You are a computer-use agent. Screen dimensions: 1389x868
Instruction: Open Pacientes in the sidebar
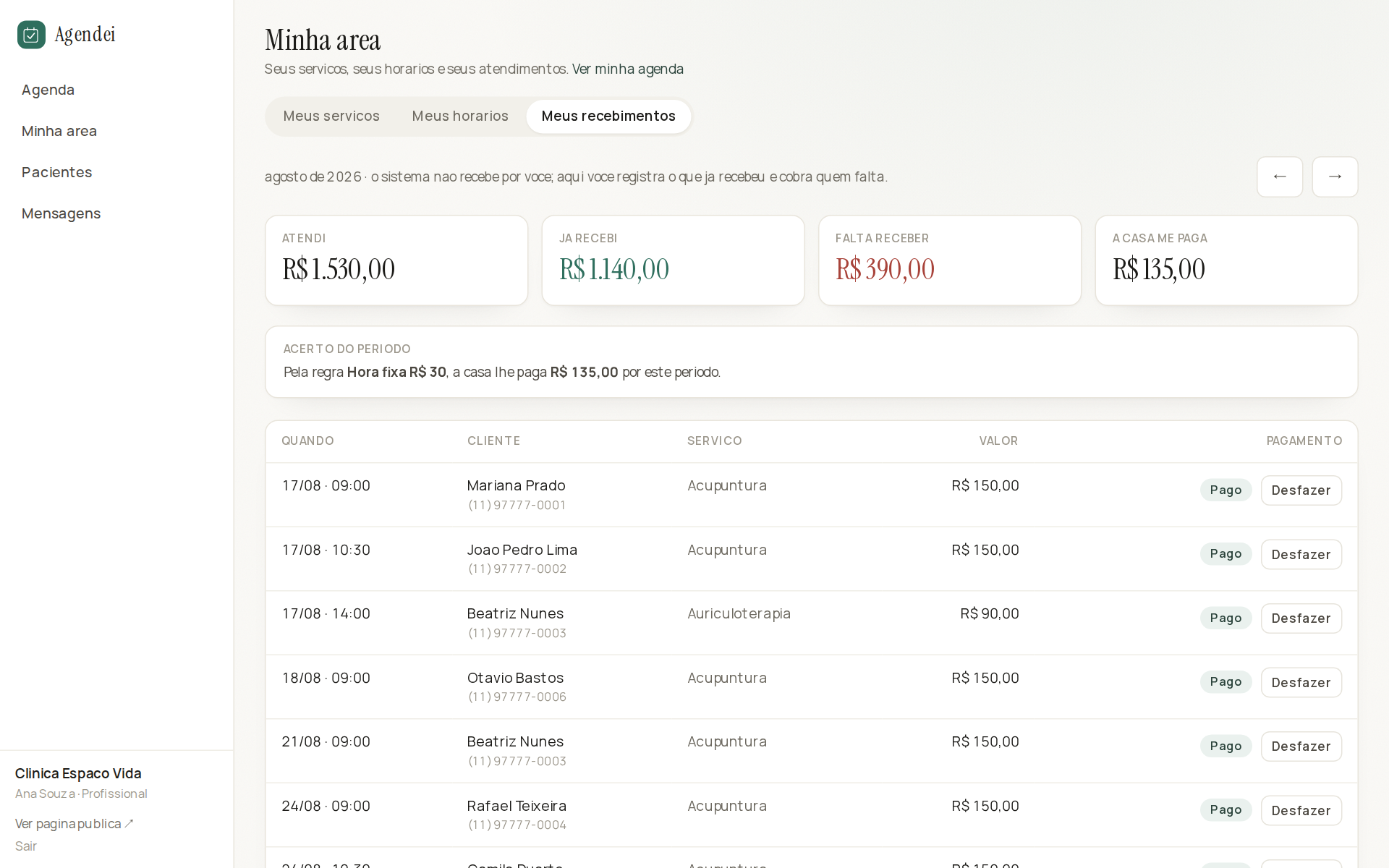coord(57,172)
